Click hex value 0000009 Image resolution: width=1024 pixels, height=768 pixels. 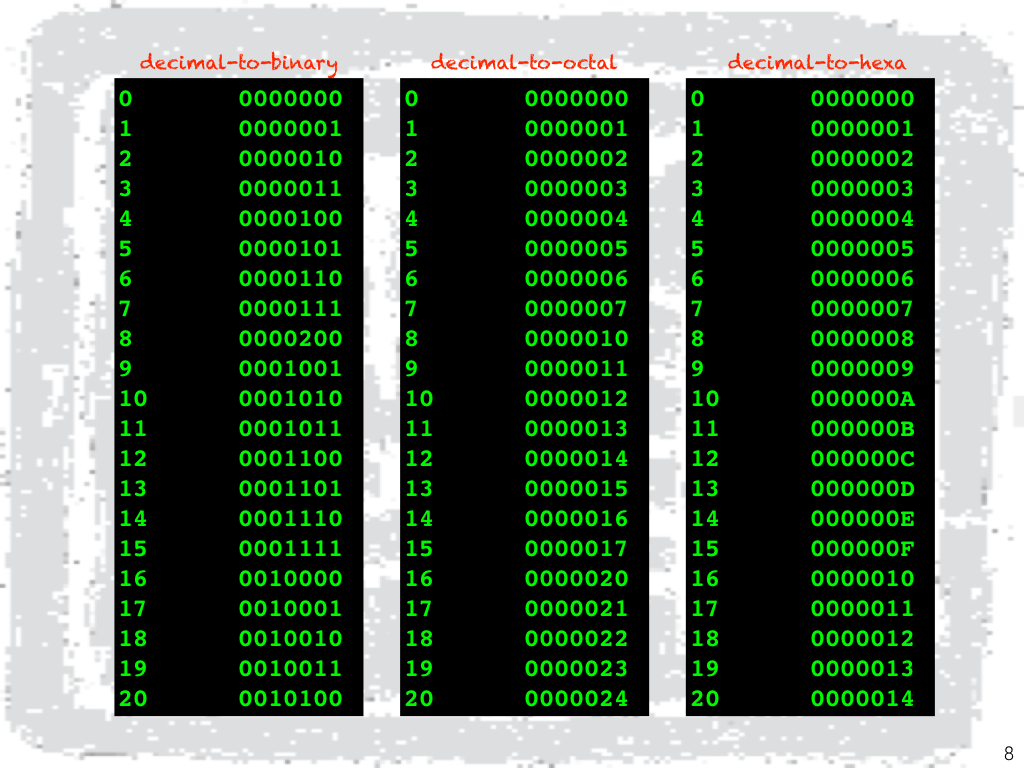(x=862, y=369)
